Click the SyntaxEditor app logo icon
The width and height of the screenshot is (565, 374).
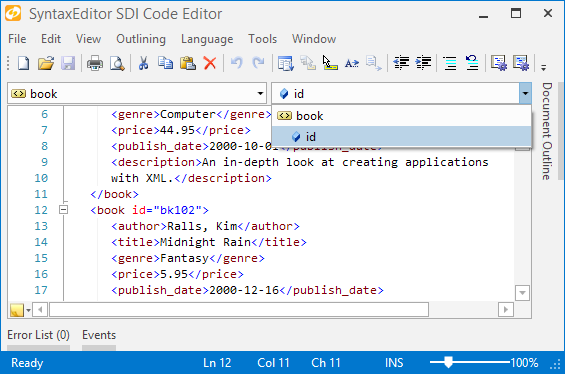(13, 13)
